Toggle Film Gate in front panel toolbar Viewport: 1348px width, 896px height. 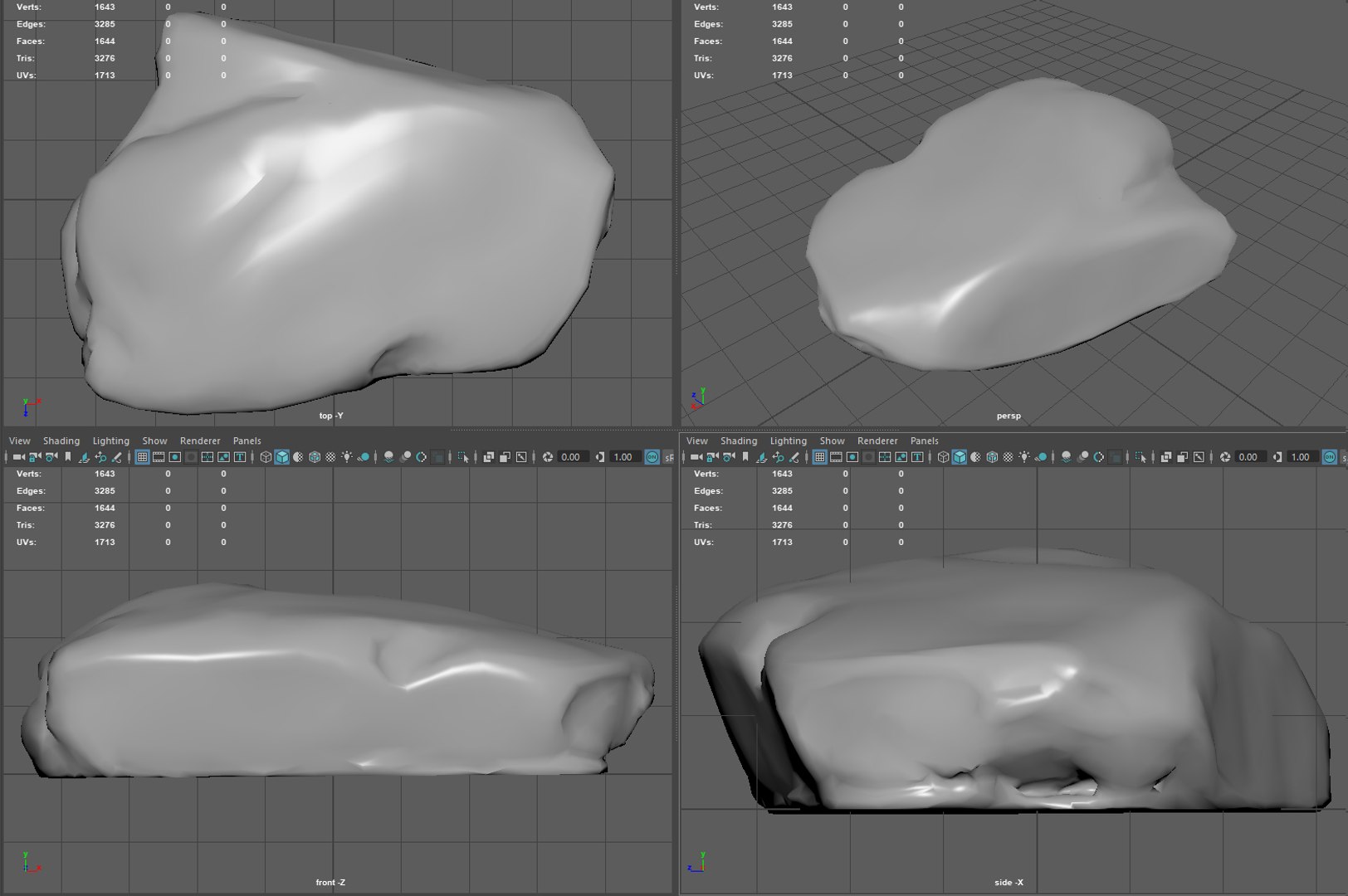pos(159,457)
